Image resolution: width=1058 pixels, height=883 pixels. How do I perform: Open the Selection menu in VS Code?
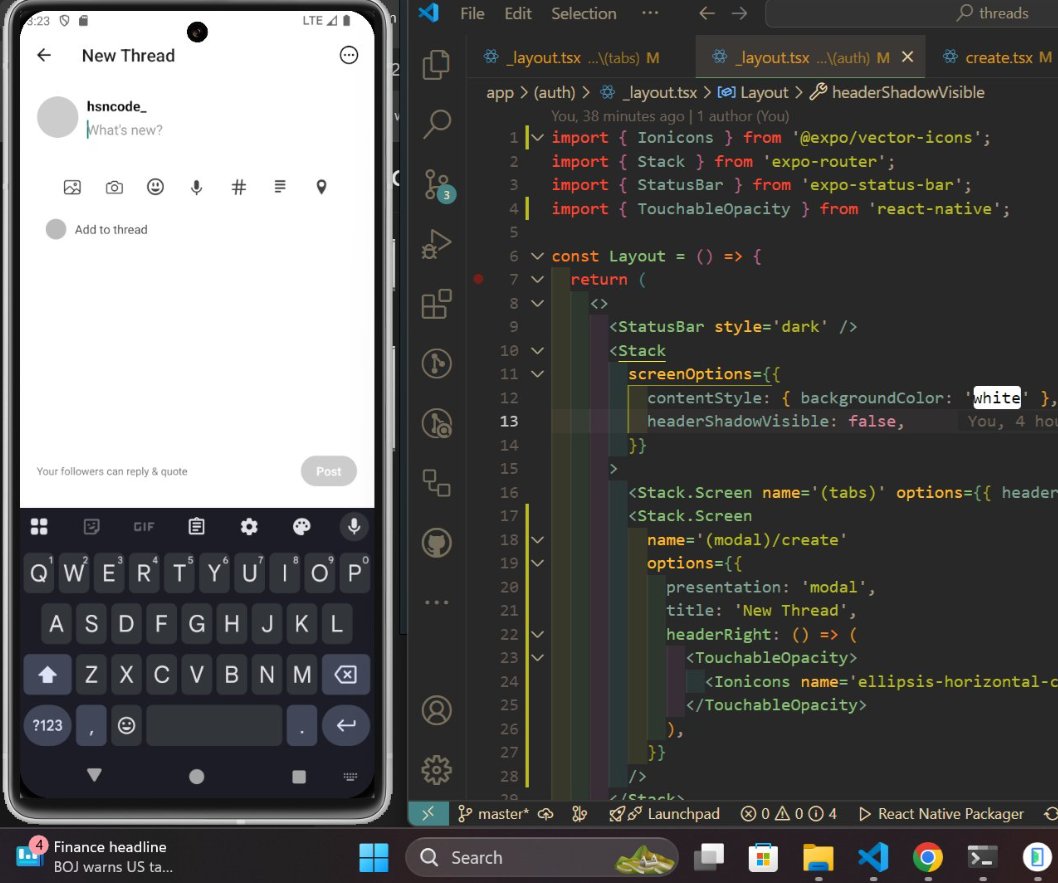point(583,13)
